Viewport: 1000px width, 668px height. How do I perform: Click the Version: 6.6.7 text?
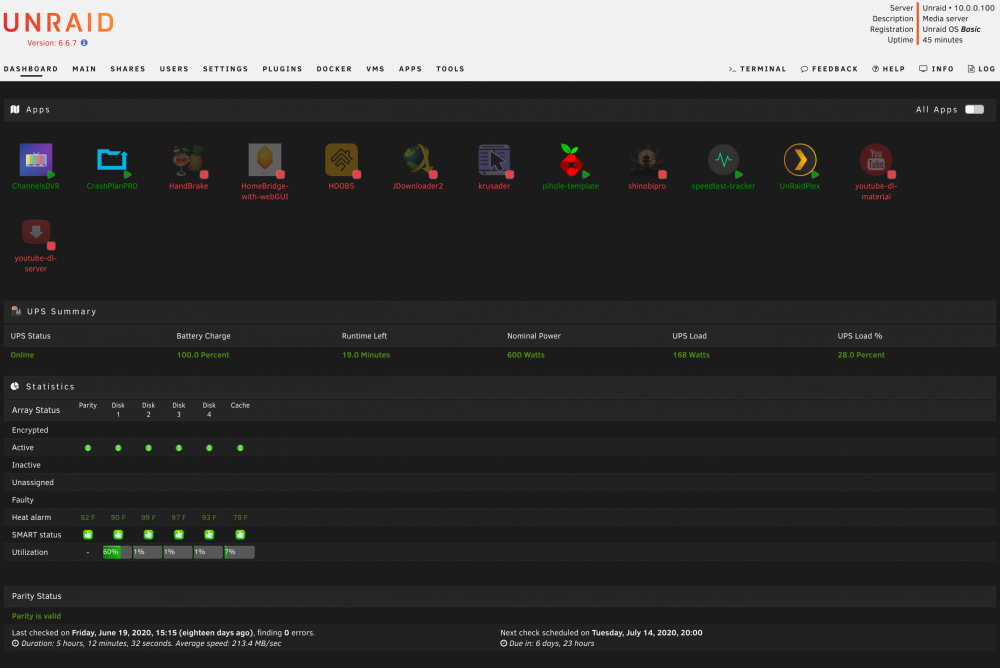point(52,43)
